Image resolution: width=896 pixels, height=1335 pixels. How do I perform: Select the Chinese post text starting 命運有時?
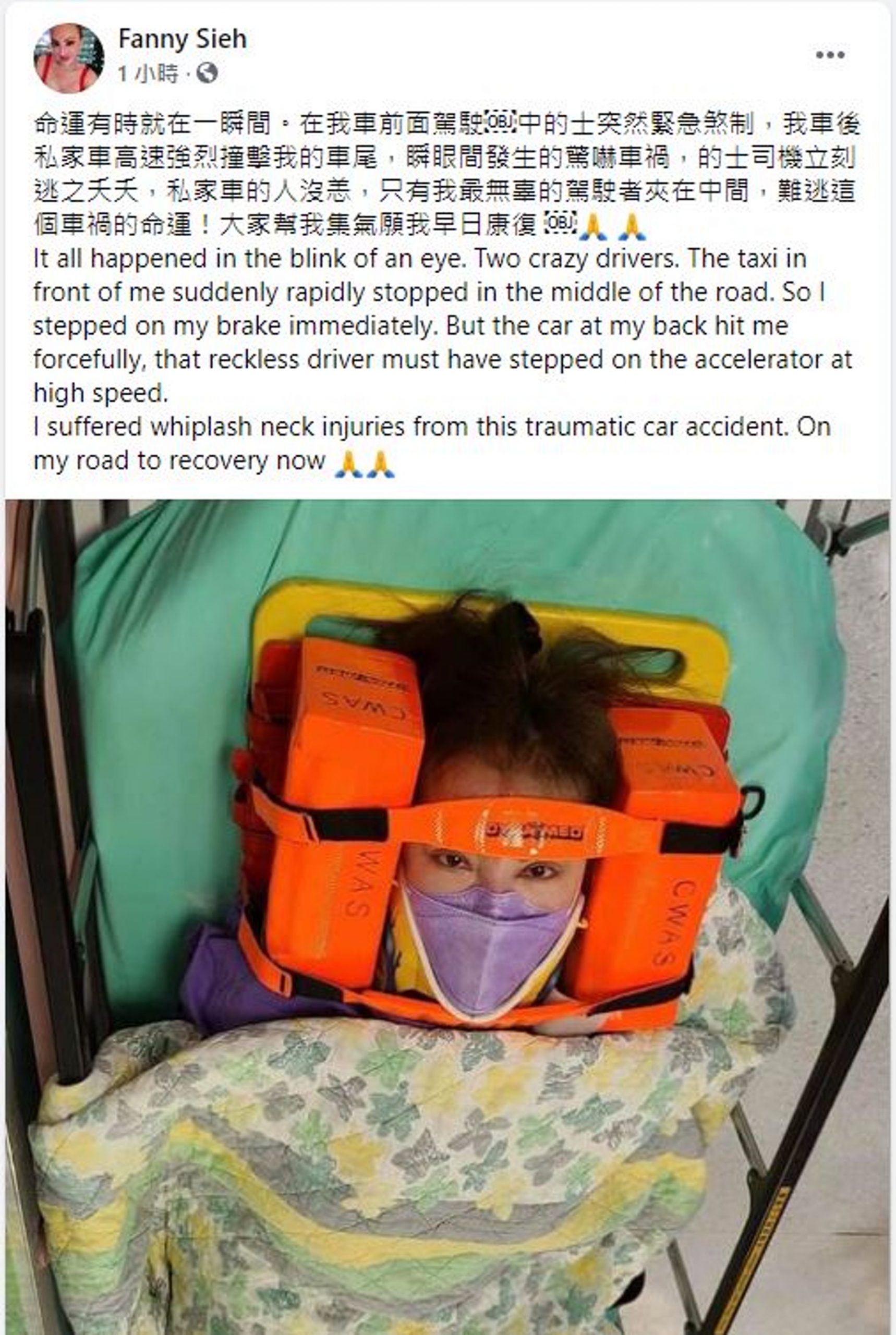446,175
